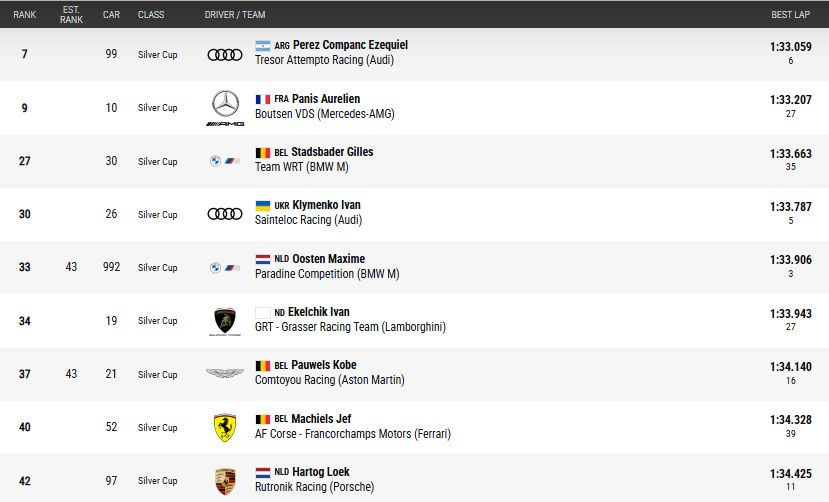The height and width of the screenshot is (502, 829).
Task: Click best lap time 1:33.059
Action: click(x=790, y=46)
